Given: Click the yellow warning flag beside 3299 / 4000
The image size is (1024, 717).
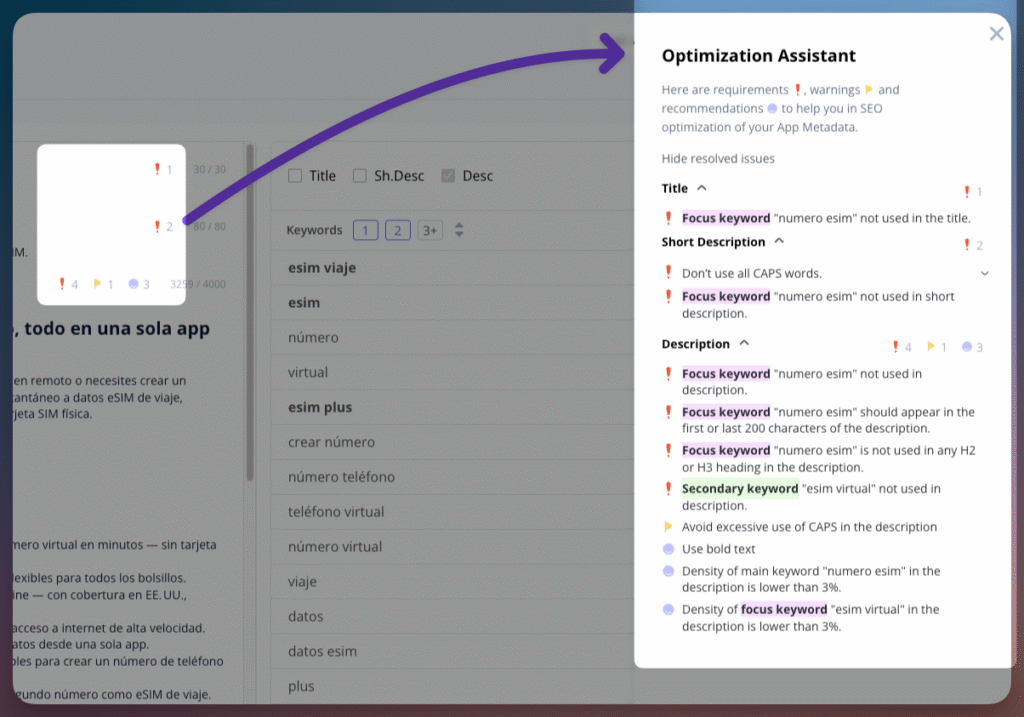Looking at the screenshot, I should coord(98,284).
